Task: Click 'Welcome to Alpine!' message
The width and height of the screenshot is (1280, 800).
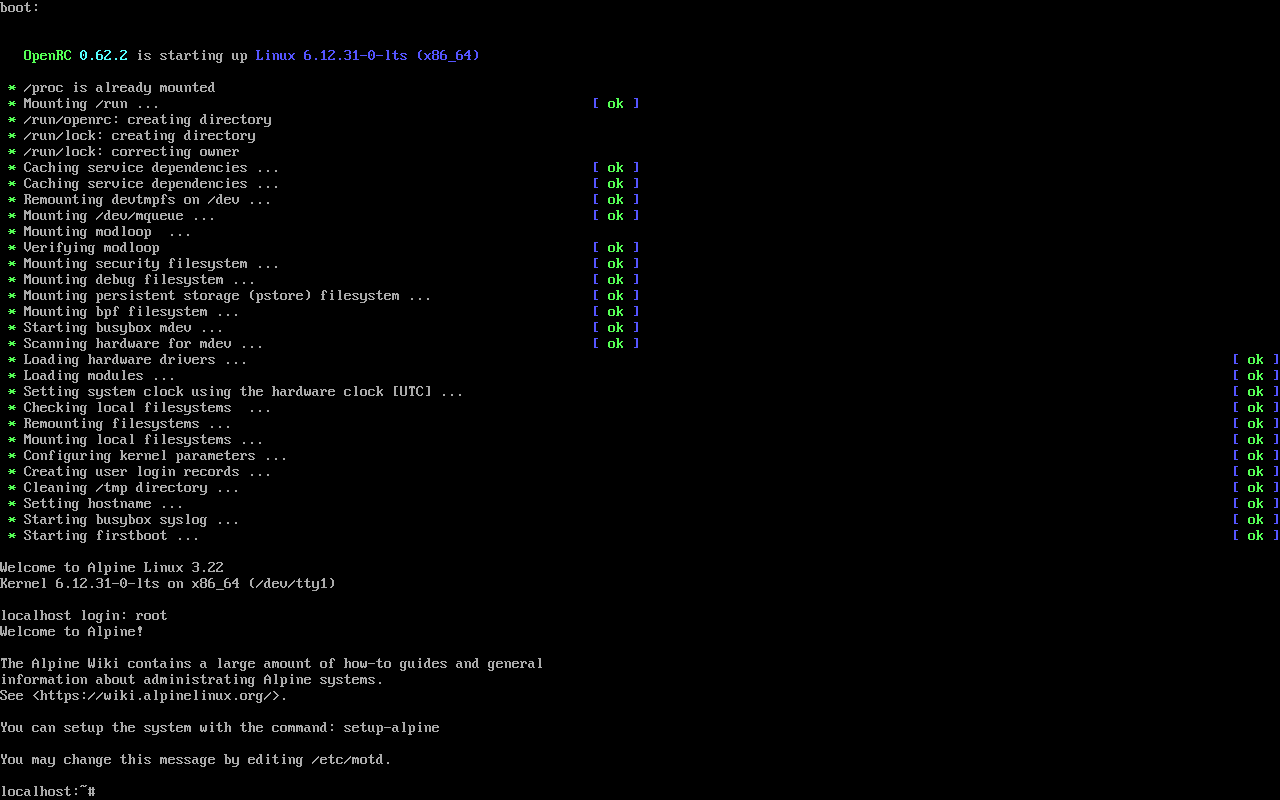Action: click(72, 632)
